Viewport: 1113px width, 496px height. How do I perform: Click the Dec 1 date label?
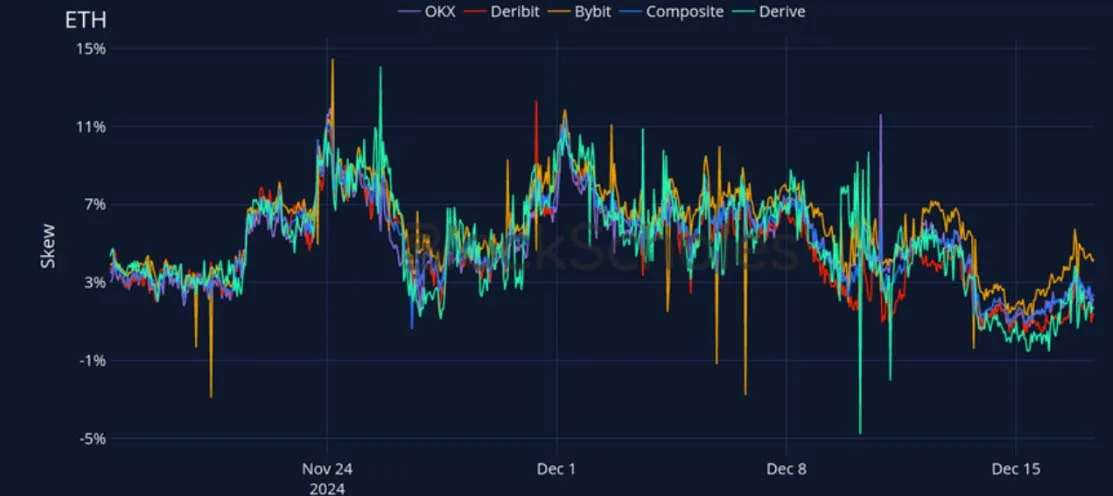point(557,469)
